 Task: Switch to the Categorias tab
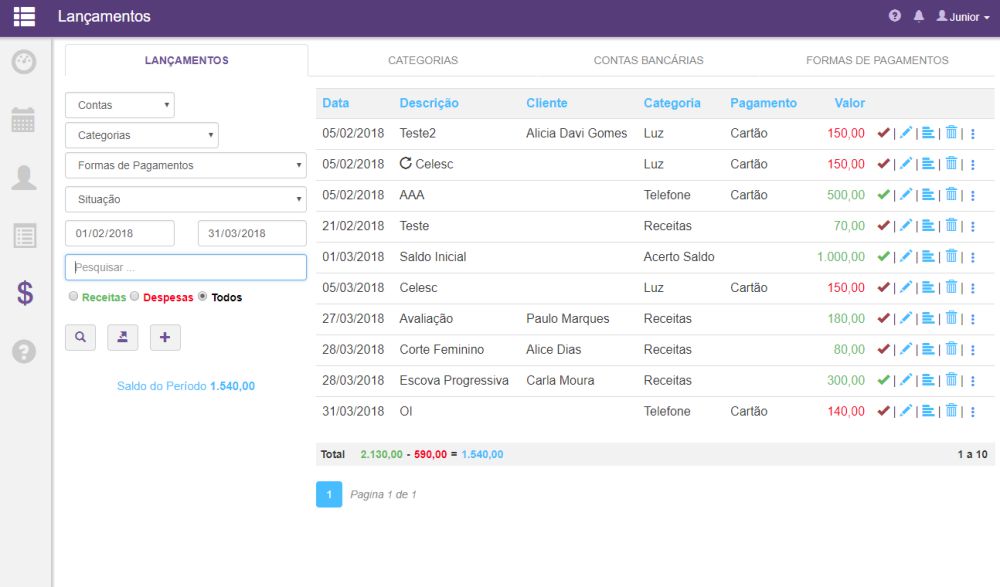coord(423,61)
